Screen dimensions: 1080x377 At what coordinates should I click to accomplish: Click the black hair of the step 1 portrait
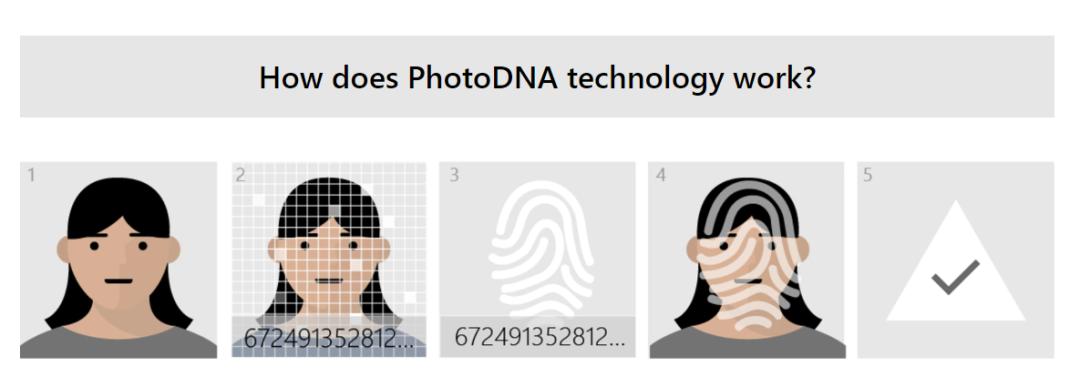(118, 205)
